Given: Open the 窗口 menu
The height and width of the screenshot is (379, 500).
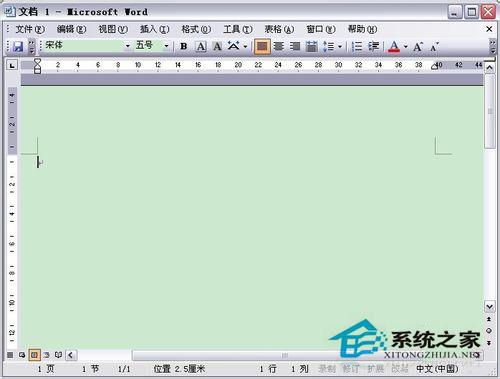Looking at the screenshot, I should [x=321, y=29].
